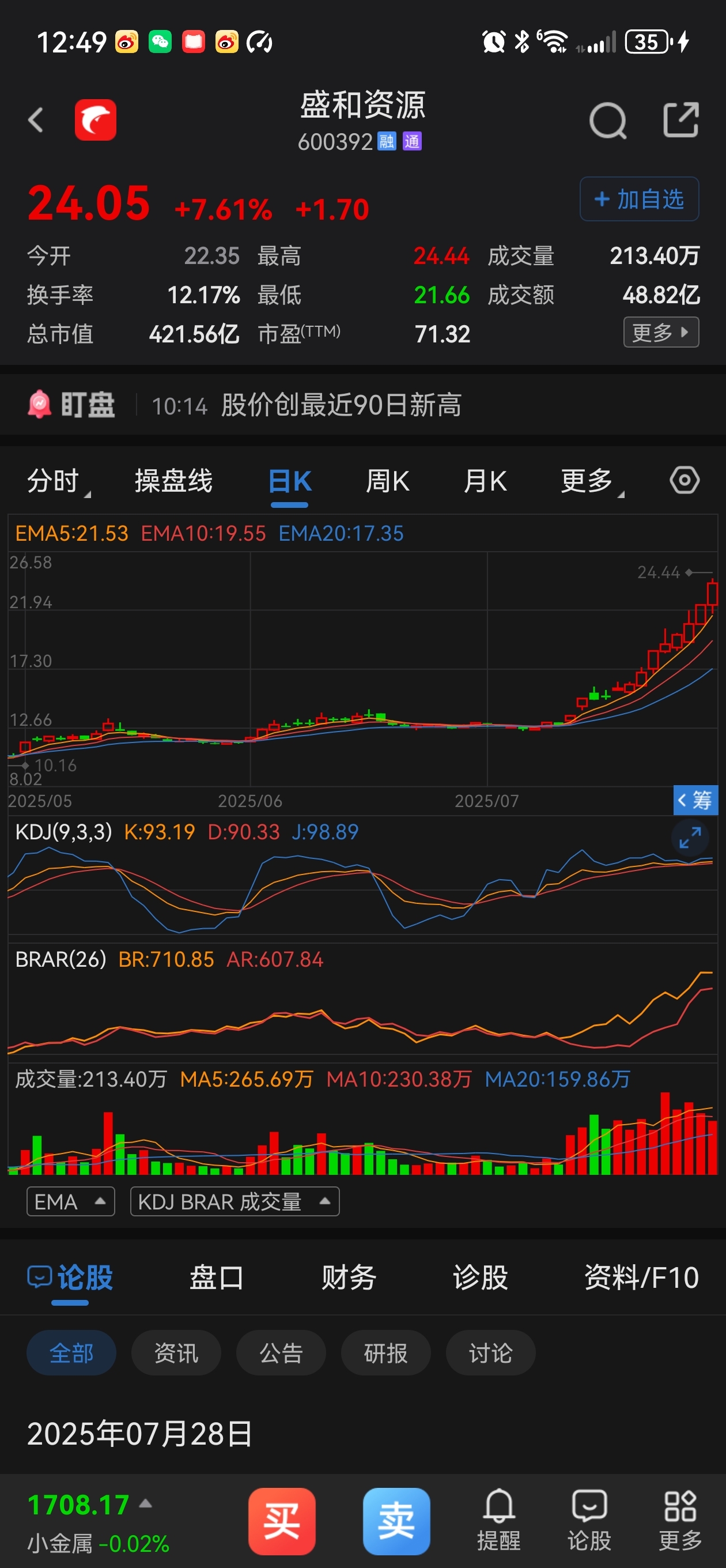Expand details with 更多 button
726x1568 pixels.
[x=661, y=333]
